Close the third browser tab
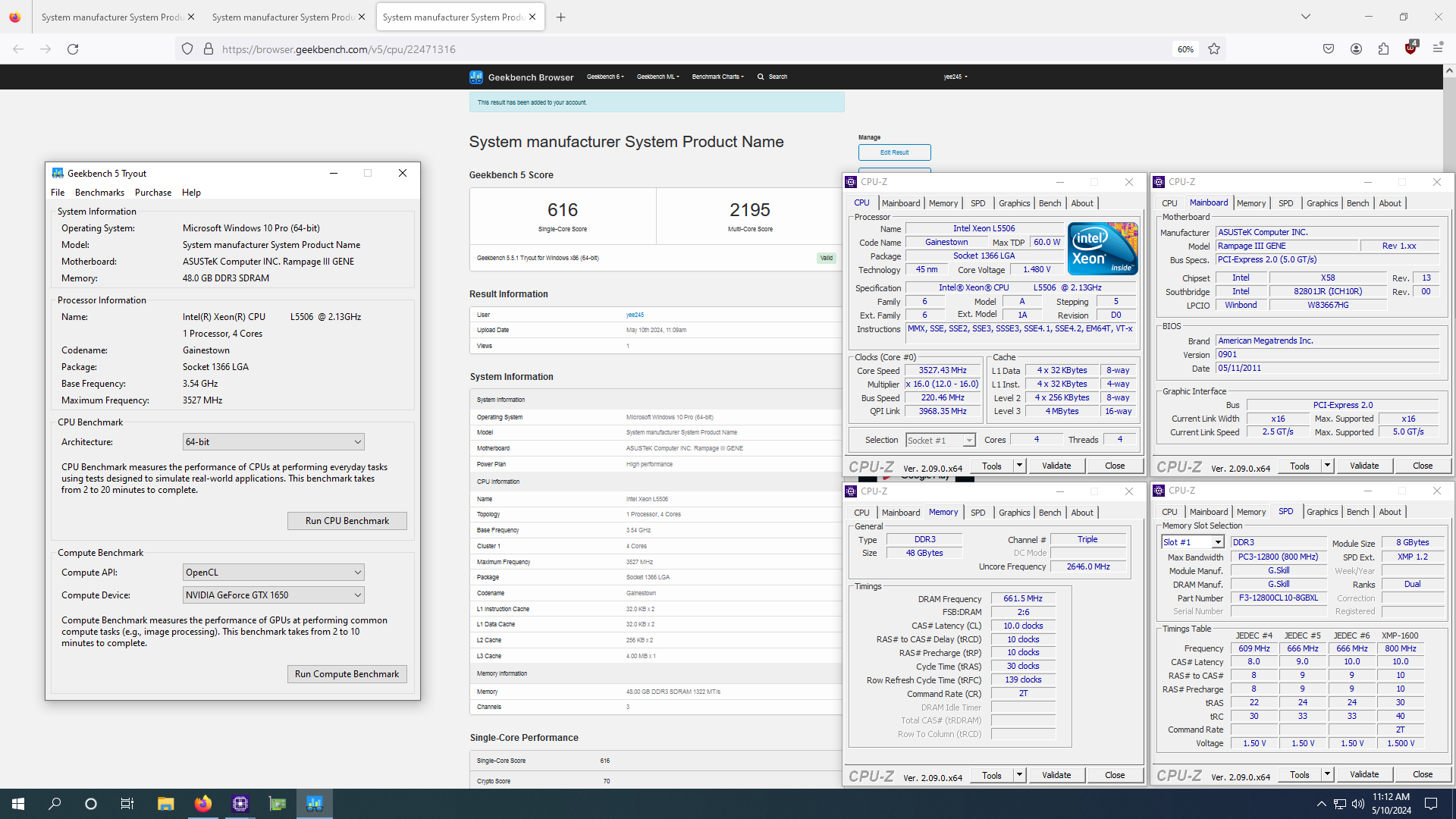The image size is (1456, 819). click(x=532, y=17)
